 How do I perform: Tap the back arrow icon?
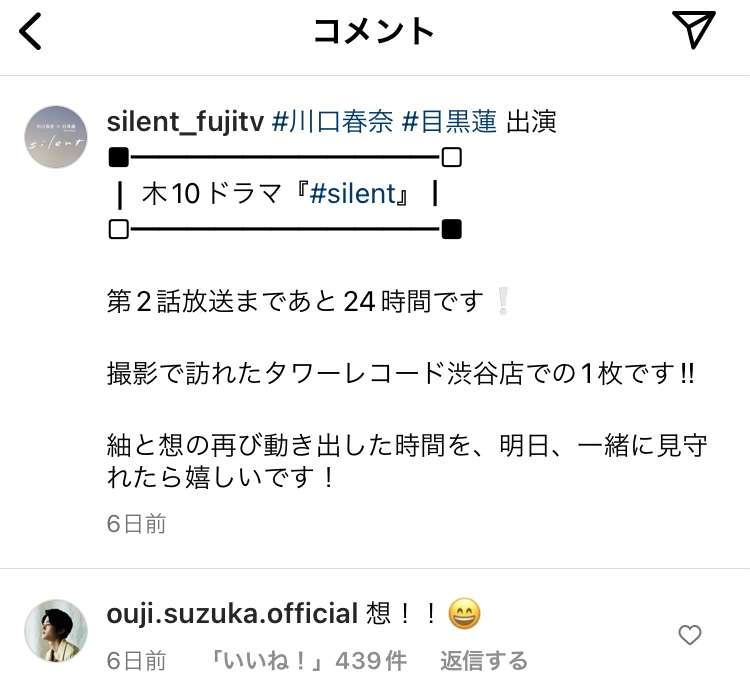tap(30, 31)
